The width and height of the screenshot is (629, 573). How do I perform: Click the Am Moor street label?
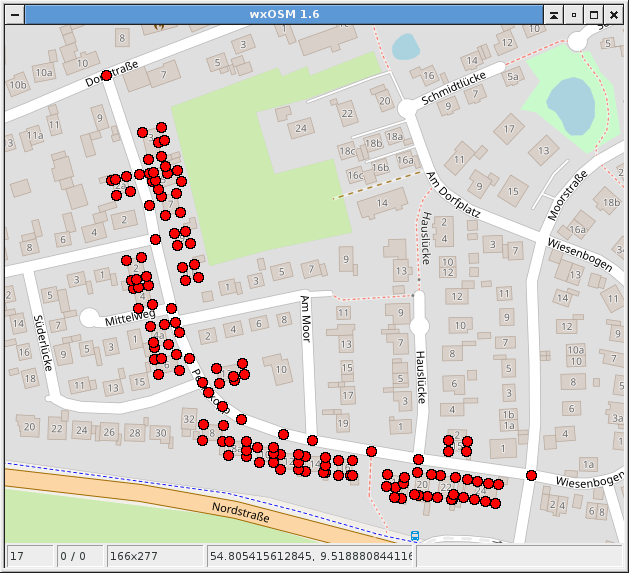(306, 317)
